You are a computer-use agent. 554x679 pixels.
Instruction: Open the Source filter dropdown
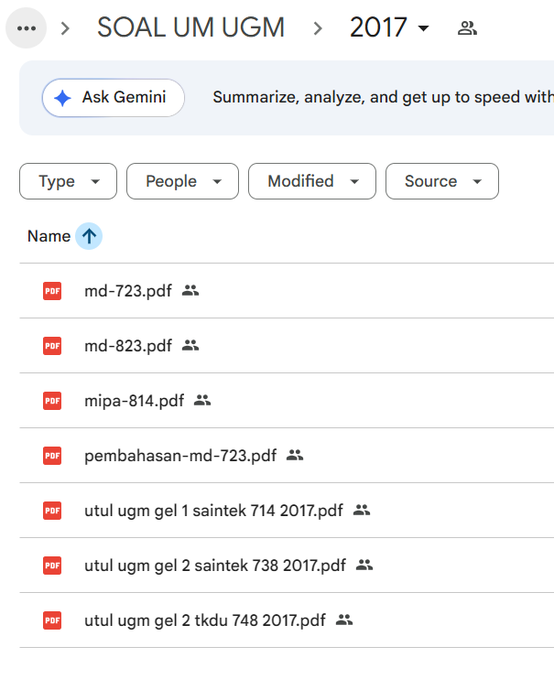[x=442, y=181]
